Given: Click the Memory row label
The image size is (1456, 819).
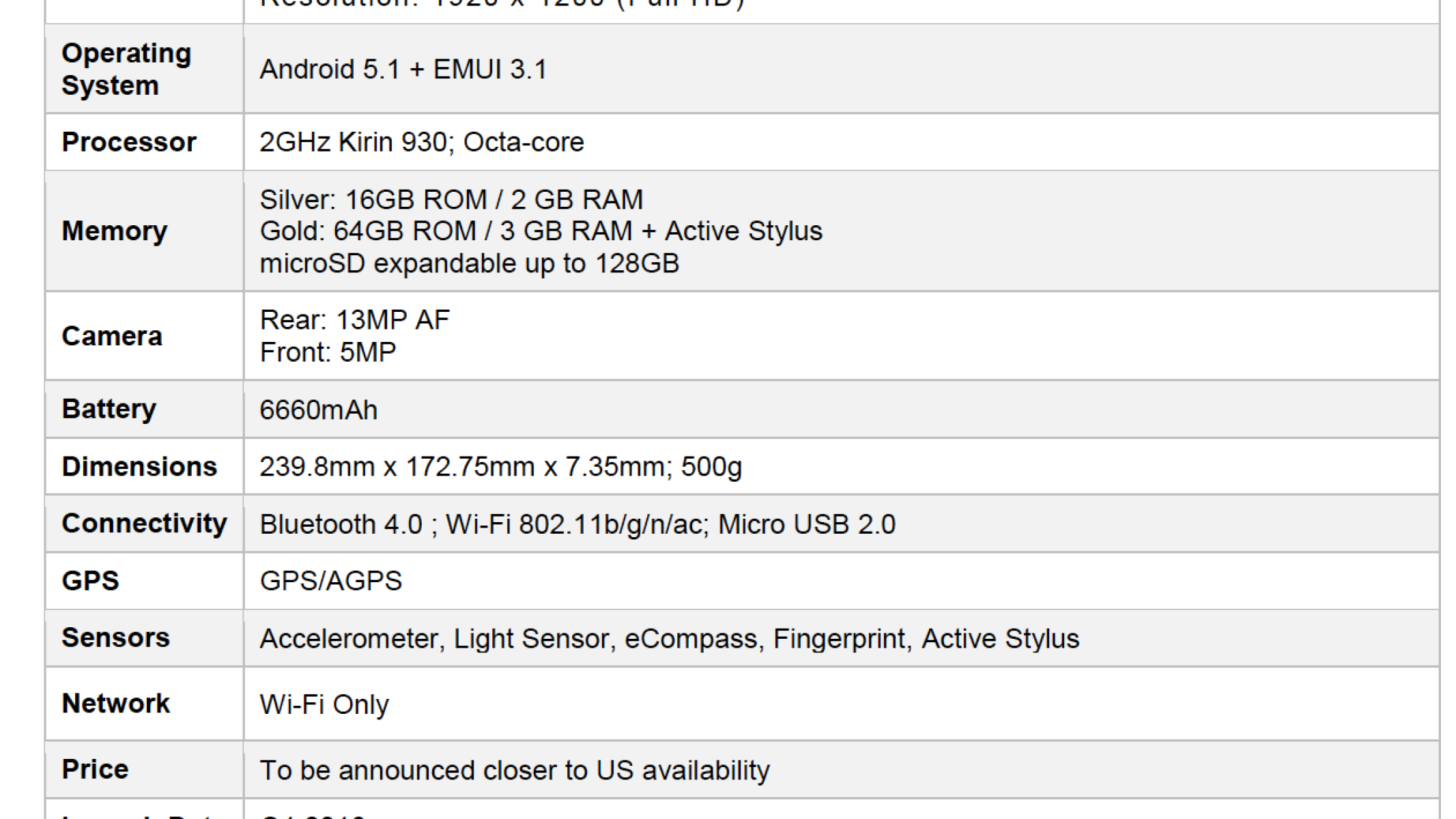Looking at the screenshot, I should (114, 231).
